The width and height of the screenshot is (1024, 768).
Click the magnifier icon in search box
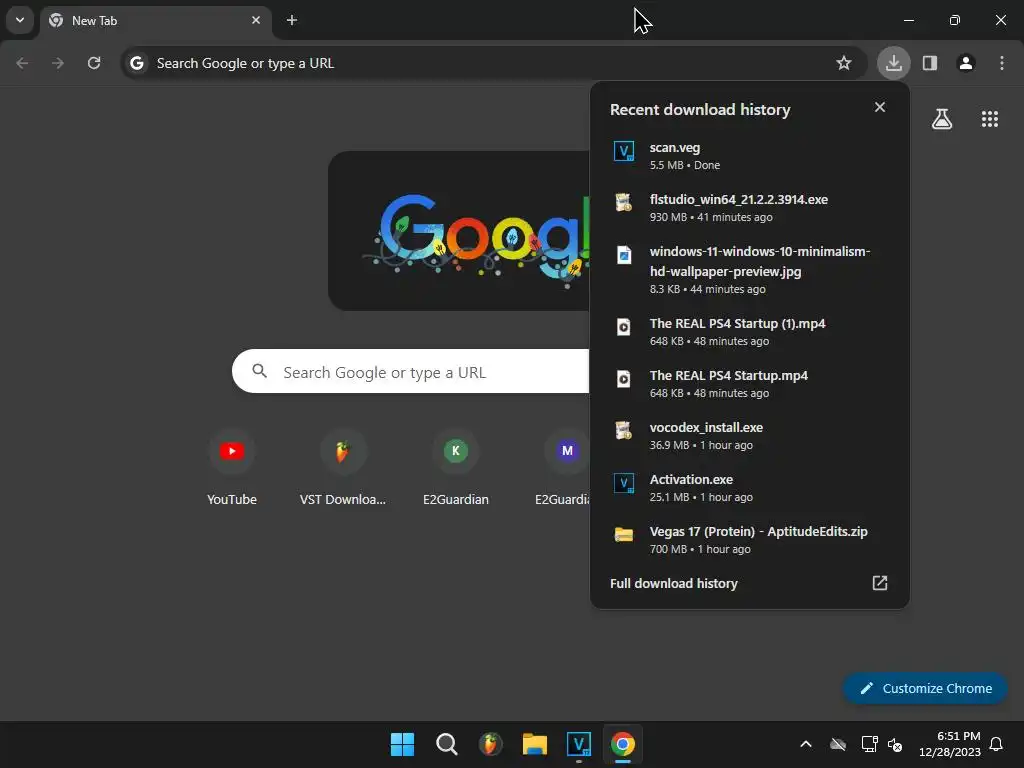tap(259, 371)
